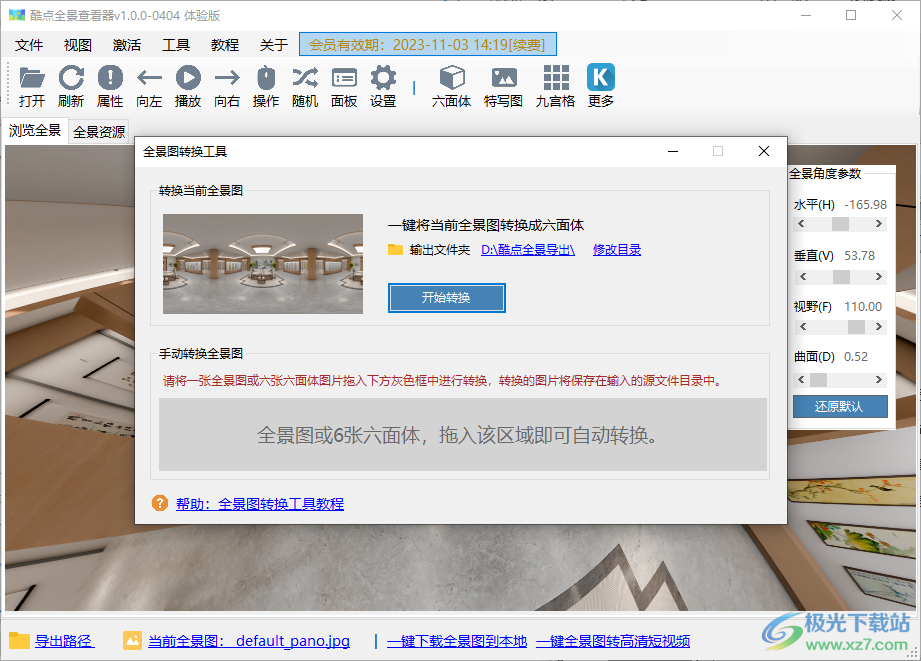Image resolution: width=921 pixels, height=661 pixels.
Task: Click the 水平(H) slider thumb
Action: [841, 224]
